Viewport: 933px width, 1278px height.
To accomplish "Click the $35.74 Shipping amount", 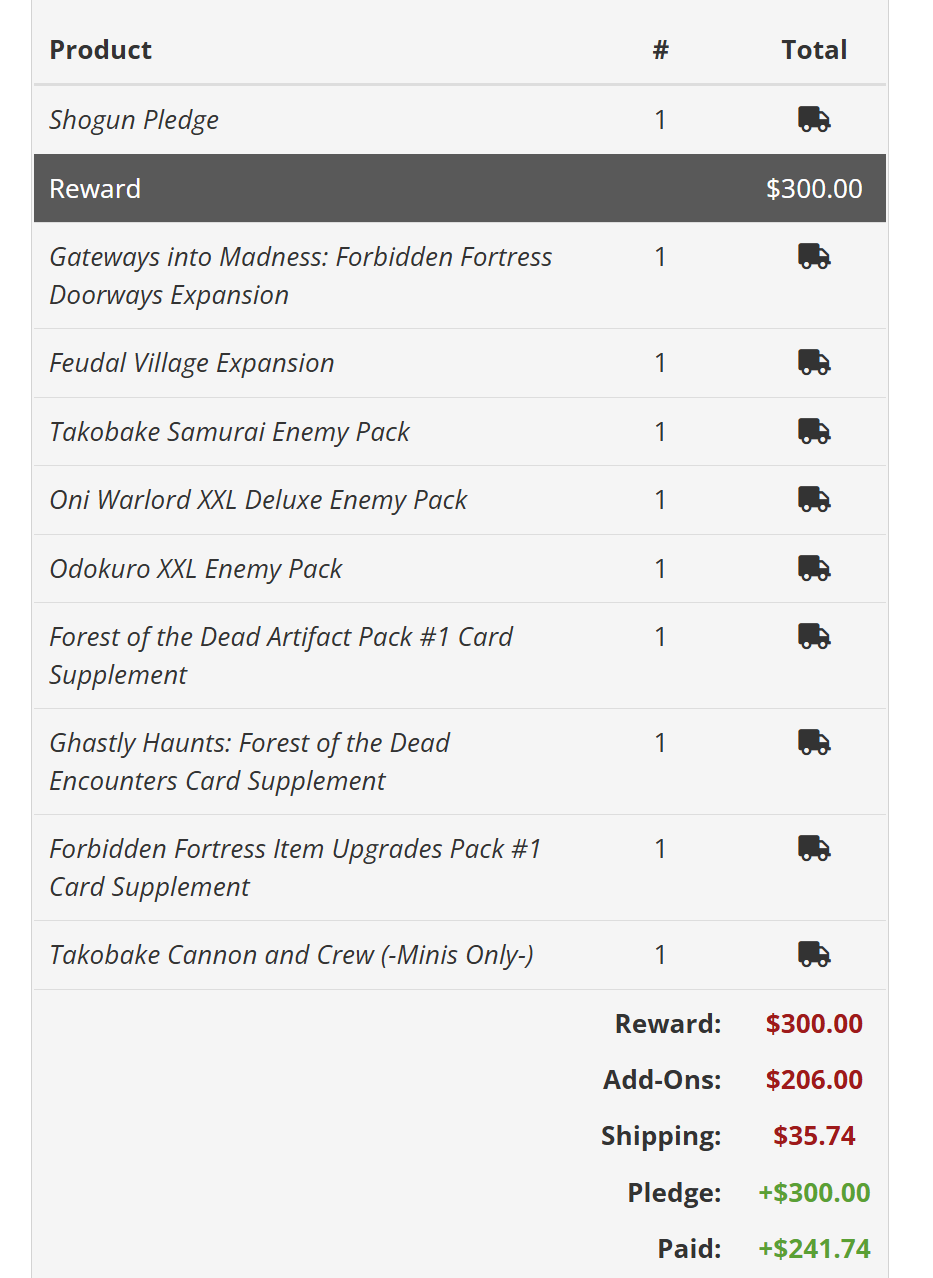I will 814,1136.
